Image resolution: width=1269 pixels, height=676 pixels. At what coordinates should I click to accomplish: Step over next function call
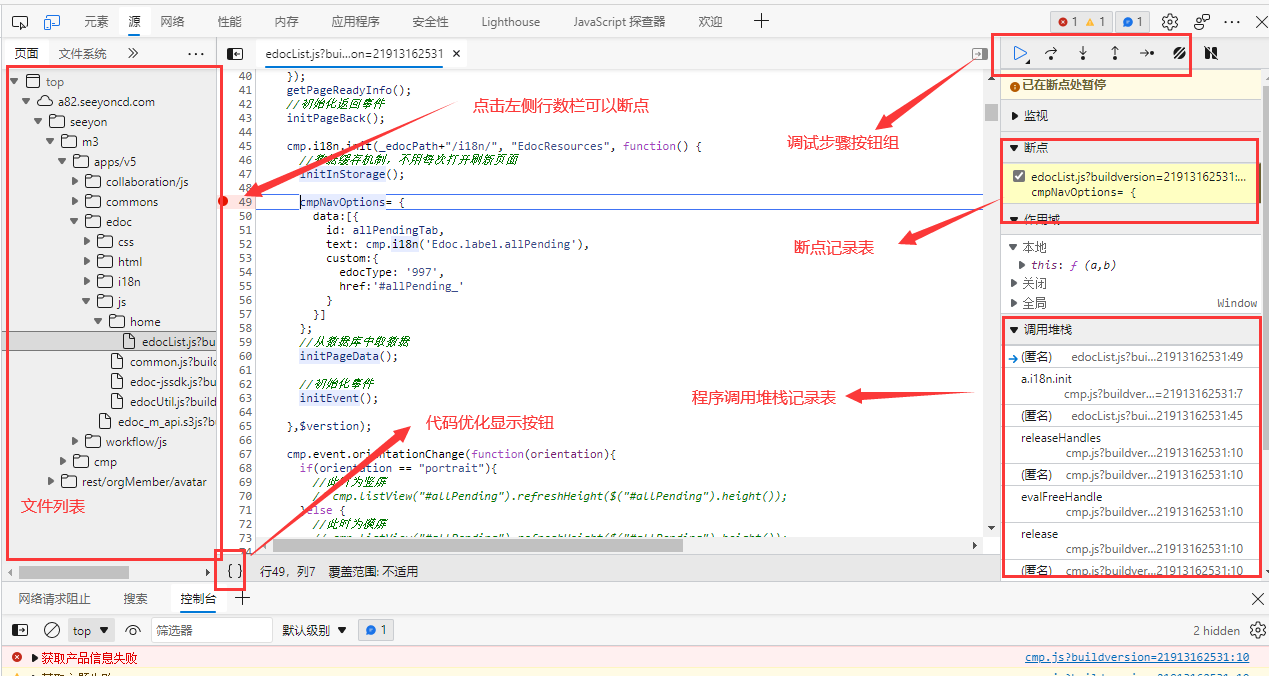[1051, 53]
